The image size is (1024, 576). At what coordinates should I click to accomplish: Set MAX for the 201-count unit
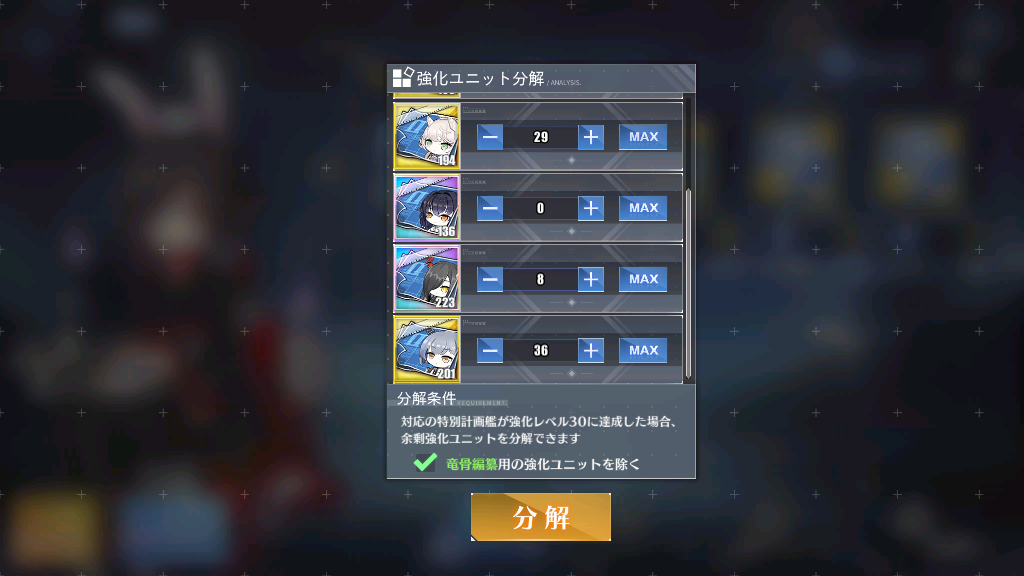(x=643, y=351)
